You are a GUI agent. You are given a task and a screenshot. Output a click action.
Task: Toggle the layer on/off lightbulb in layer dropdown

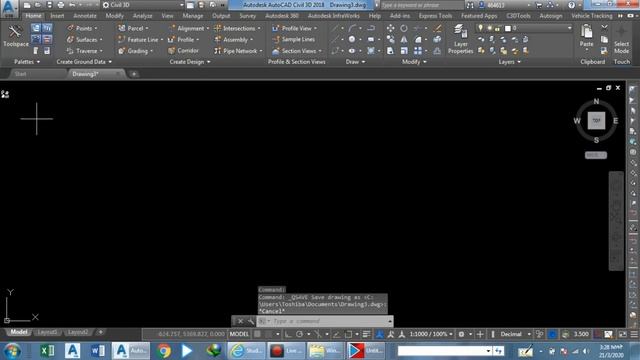pyautogui.click(x=480, y=28)
